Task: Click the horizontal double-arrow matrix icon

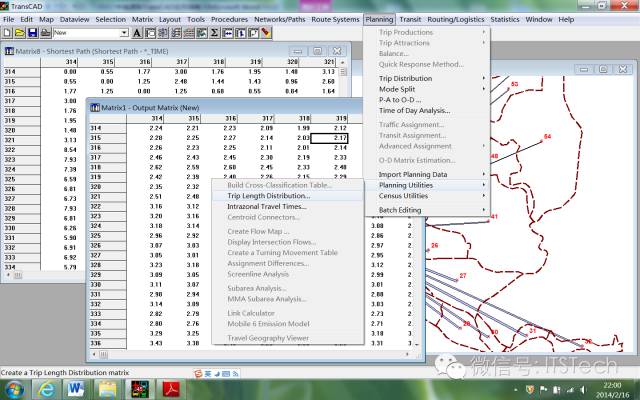Action: click(x=228, y=33)
